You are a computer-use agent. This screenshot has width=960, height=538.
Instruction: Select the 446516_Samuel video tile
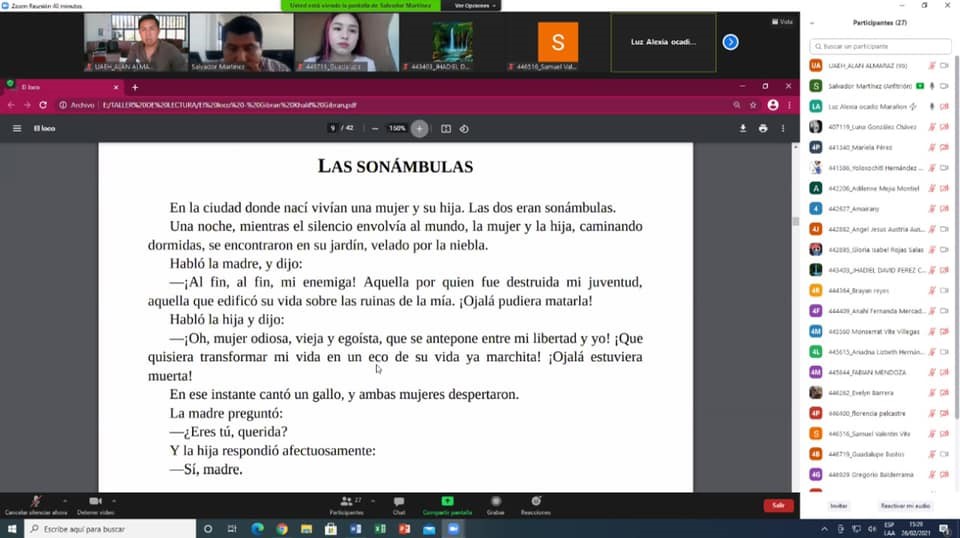558,42
